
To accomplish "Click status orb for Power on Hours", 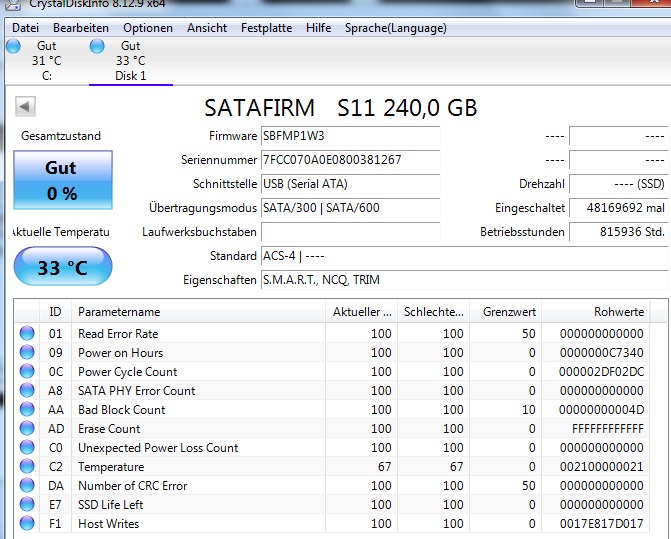I will 27,352.
